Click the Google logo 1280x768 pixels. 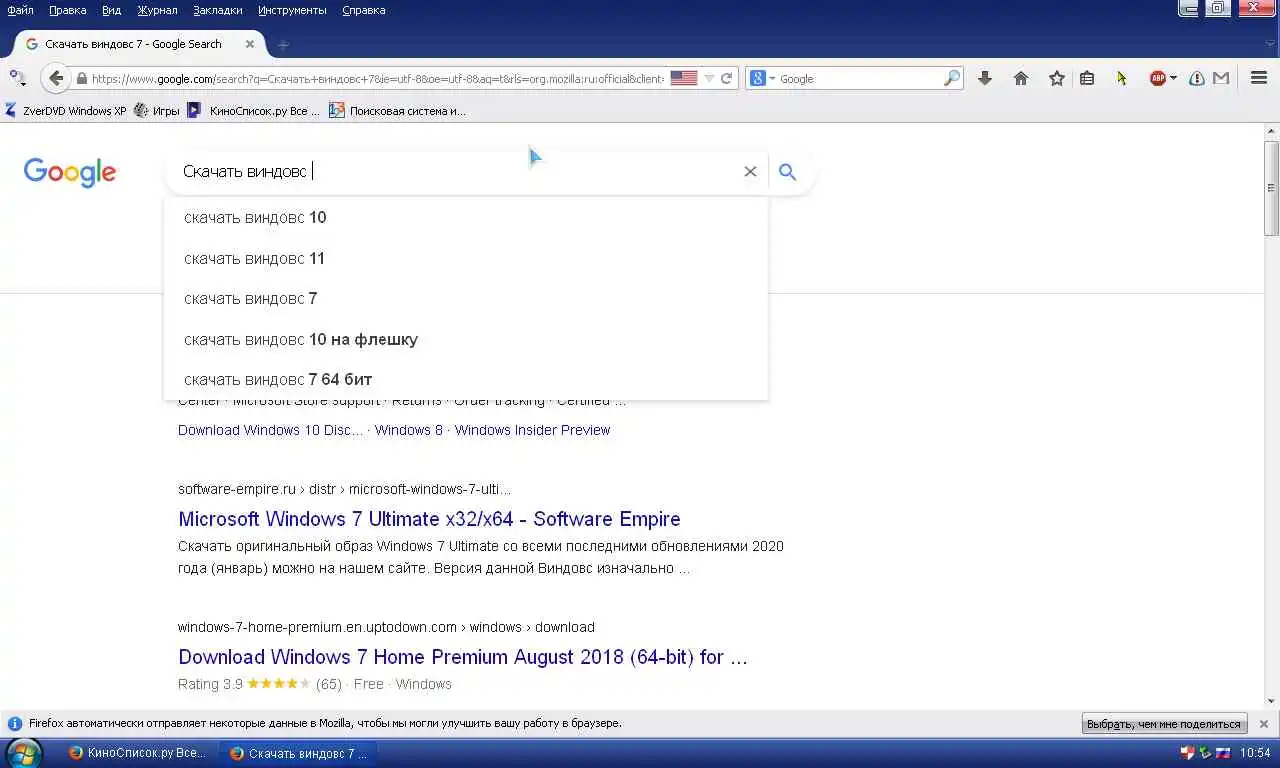70,172
